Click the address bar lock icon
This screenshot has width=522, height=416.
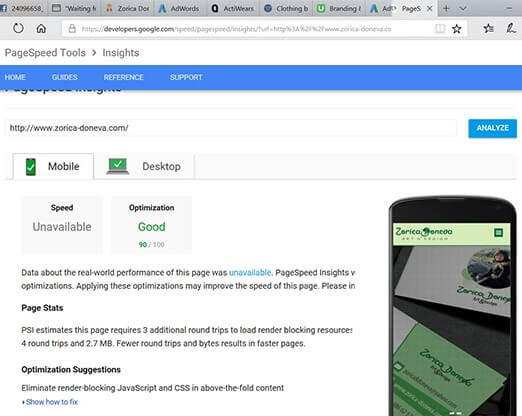(72, 29)
